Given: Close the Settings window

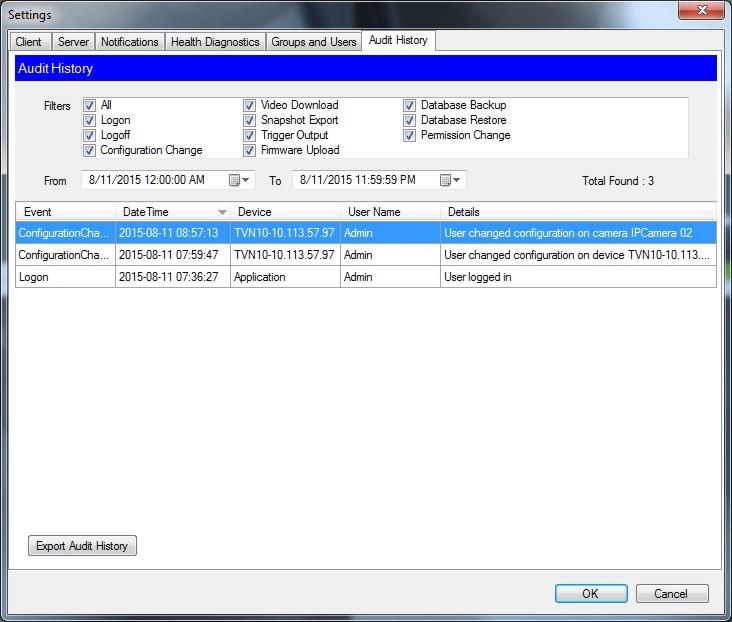Looking at the screenshot, I should point(701,10).
